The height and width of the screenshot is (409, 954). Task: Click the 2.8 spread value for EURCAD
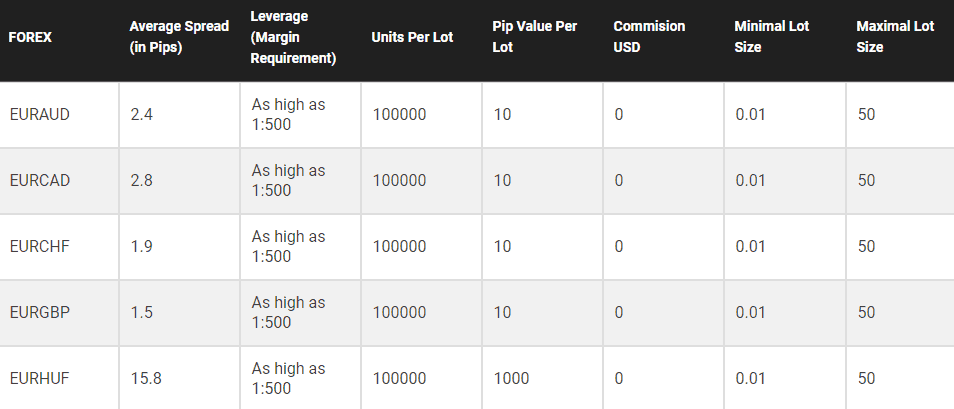point(141,180)
